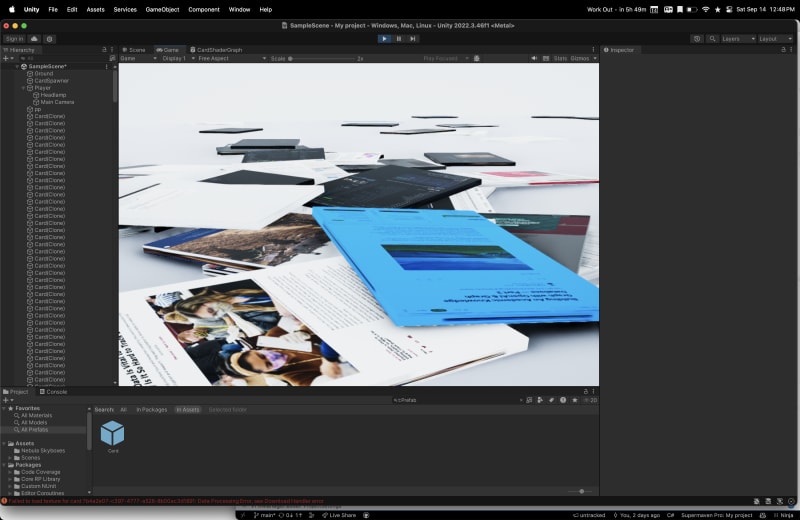
Task: Toggle the Hierarchy panel lock
Action: pyautogui.click(x=104, y=50)
